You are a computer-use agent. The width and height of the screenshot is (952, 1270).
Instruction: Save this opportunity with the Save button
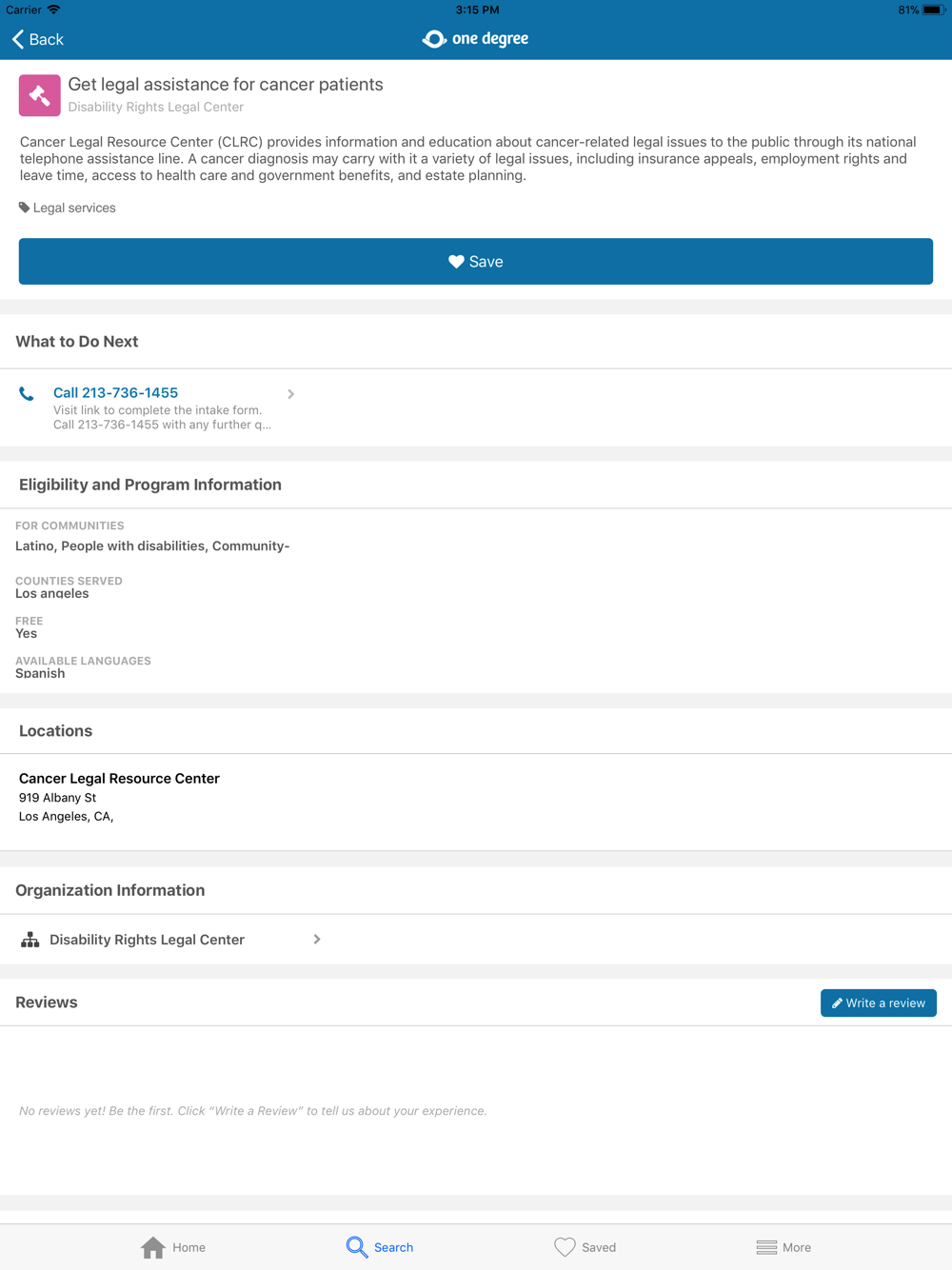(x=476, y=262)
